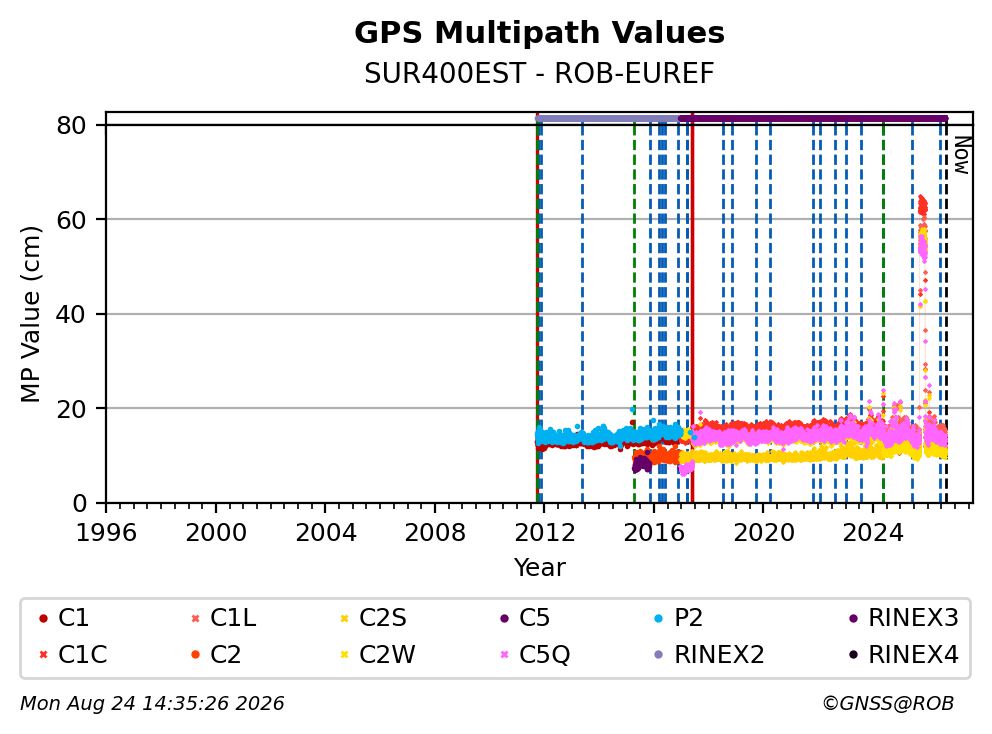Image resolution: width=992 pixels, height=734 pixels.
Task: Click the MP Value (cm) axis label
Action: [x=30, y=314]
